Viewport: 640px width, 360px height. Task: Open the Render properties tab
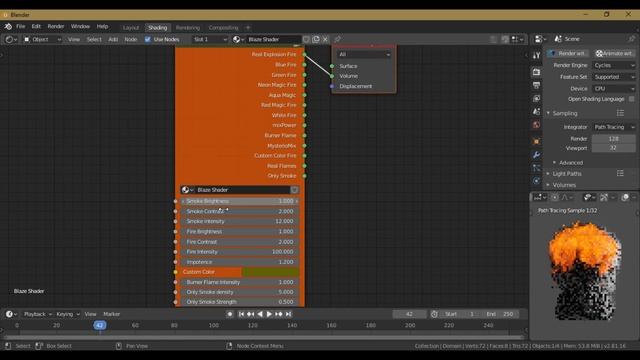[536, 72]
